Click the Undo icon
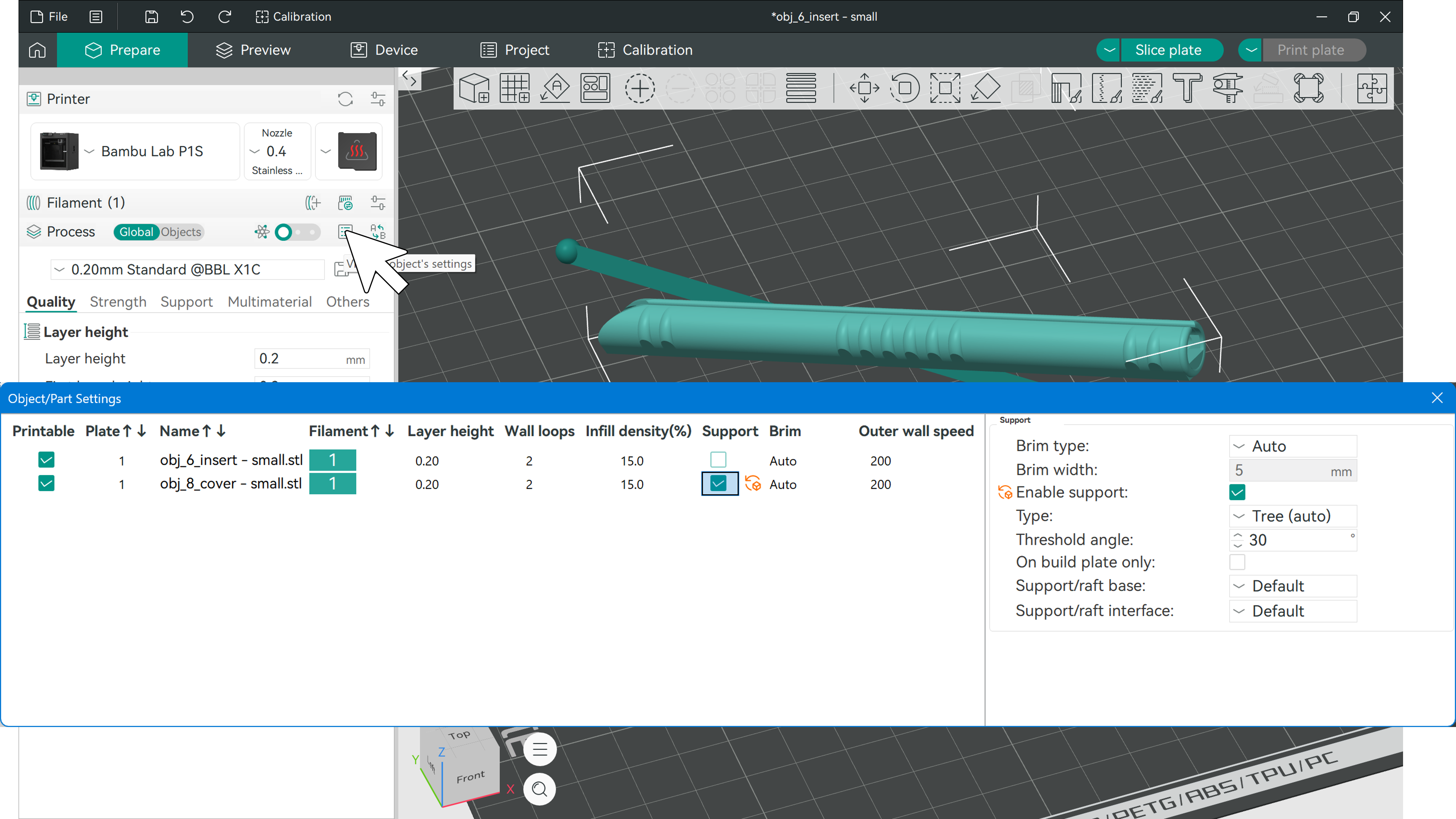1456x819 pixels. pyautogui.click(x=187, y=17)
